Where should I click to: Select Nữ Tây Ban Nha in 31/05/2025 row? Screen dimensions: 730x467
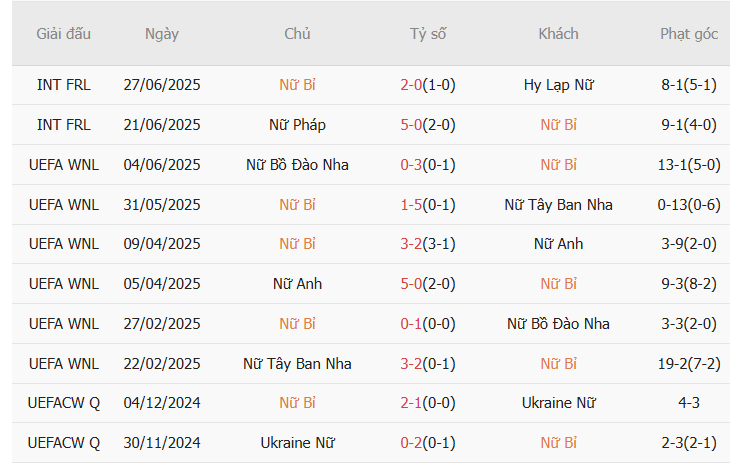558,205
